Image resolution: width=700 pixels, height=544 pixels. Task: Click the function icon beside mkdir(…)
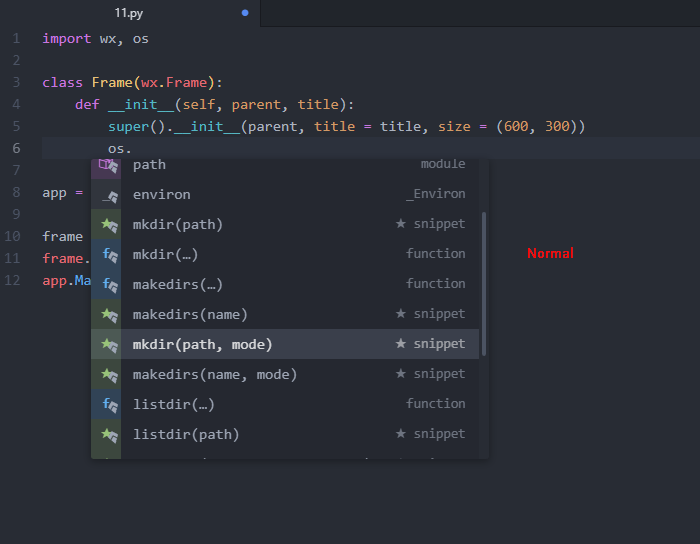(x=106, y=254)
